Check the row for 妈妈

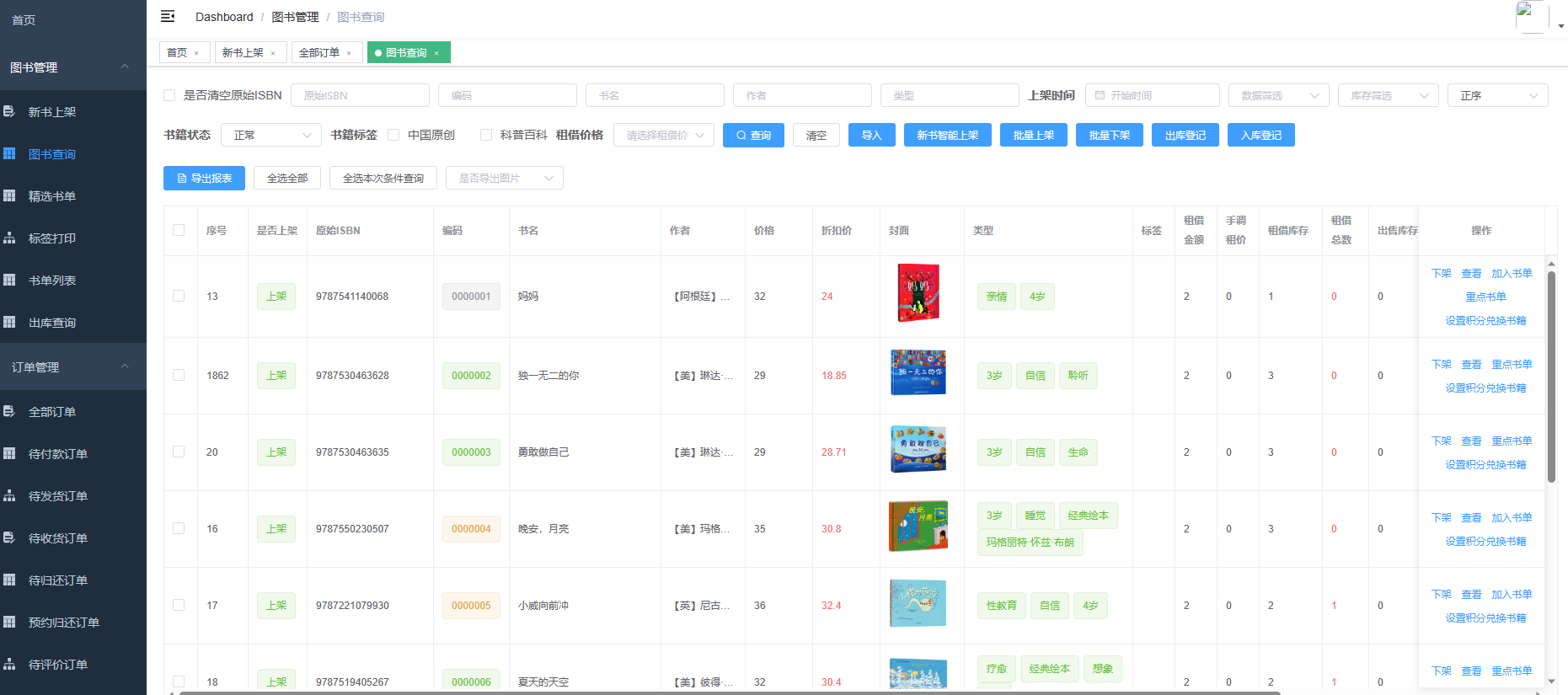179,296
